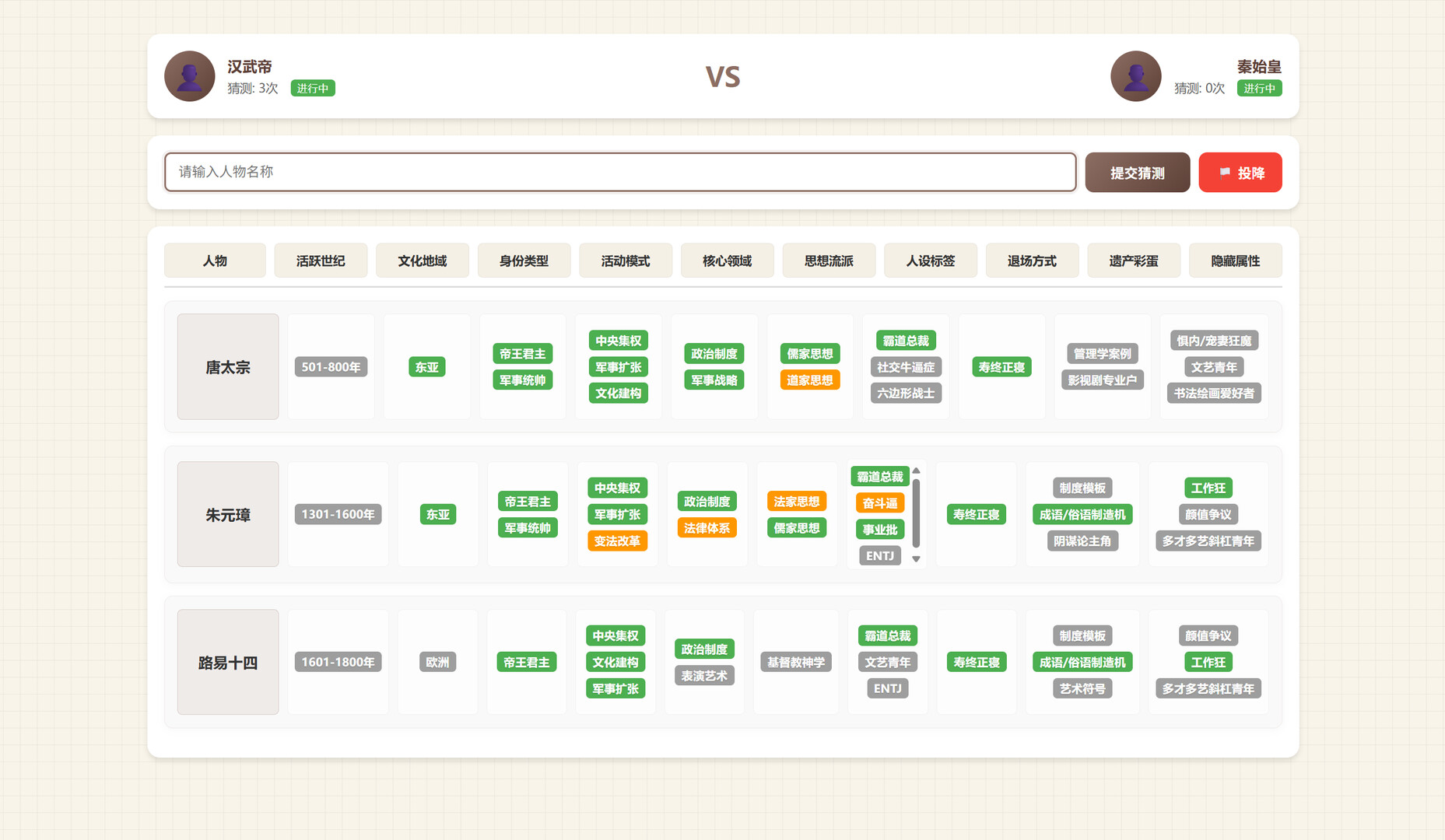Click orange 道家思想 tag in 唐太宗 row
The height and width of the screenshot is (840, 1445).
click(809, 380)
